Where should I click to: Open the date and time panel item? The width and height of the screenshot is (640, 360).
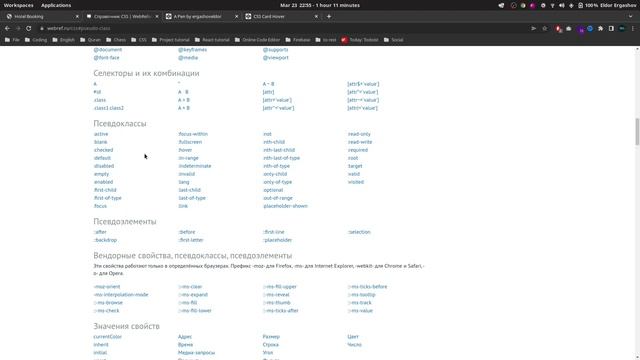pyautogui.click(x=320, y=5)
